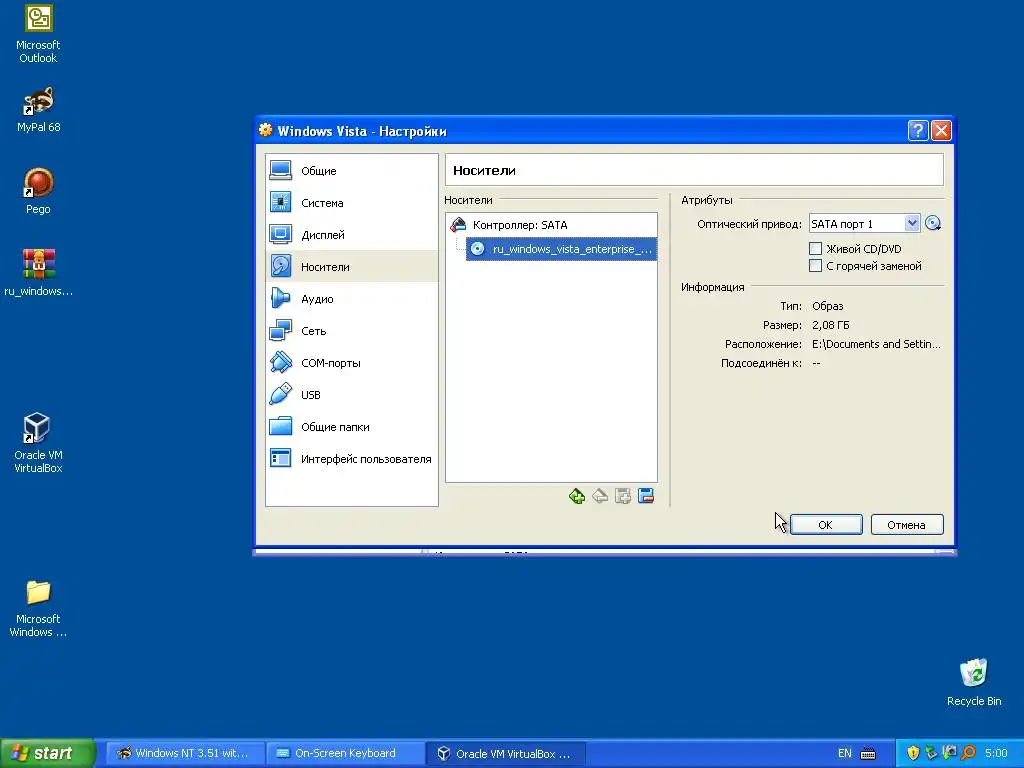
Task: Select the ru_windows_vista_enterprise disc image entry
Action: [x=561, y=249]
